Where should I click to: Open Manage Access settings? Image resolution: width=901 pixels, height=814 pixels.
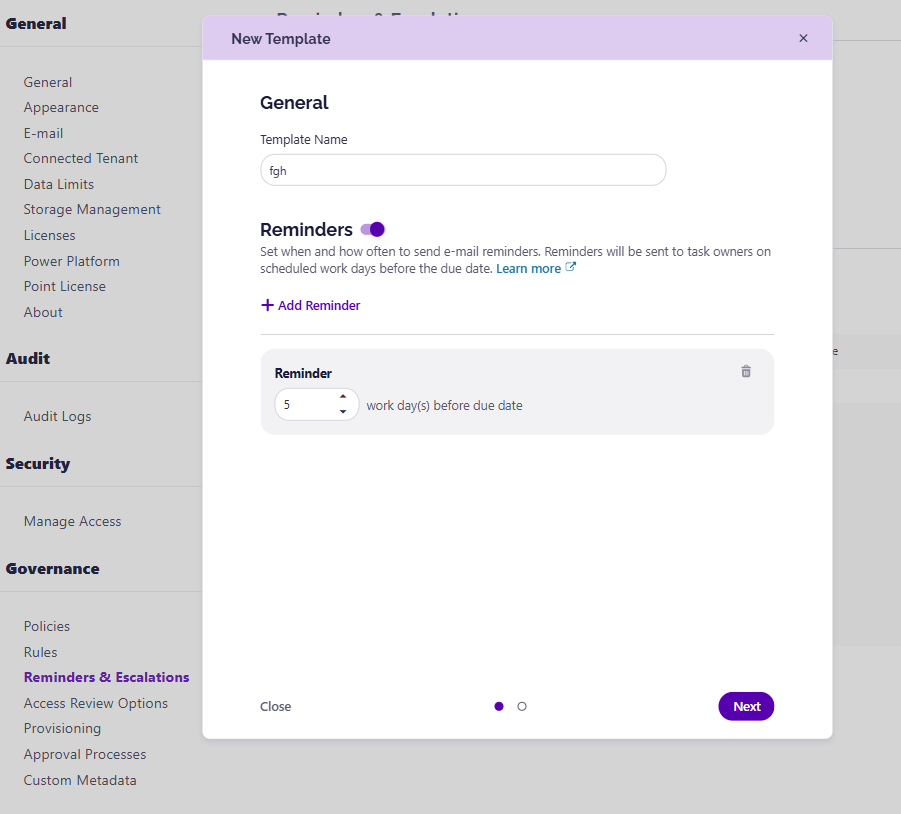pyautogui.click(x=72, y=521)
